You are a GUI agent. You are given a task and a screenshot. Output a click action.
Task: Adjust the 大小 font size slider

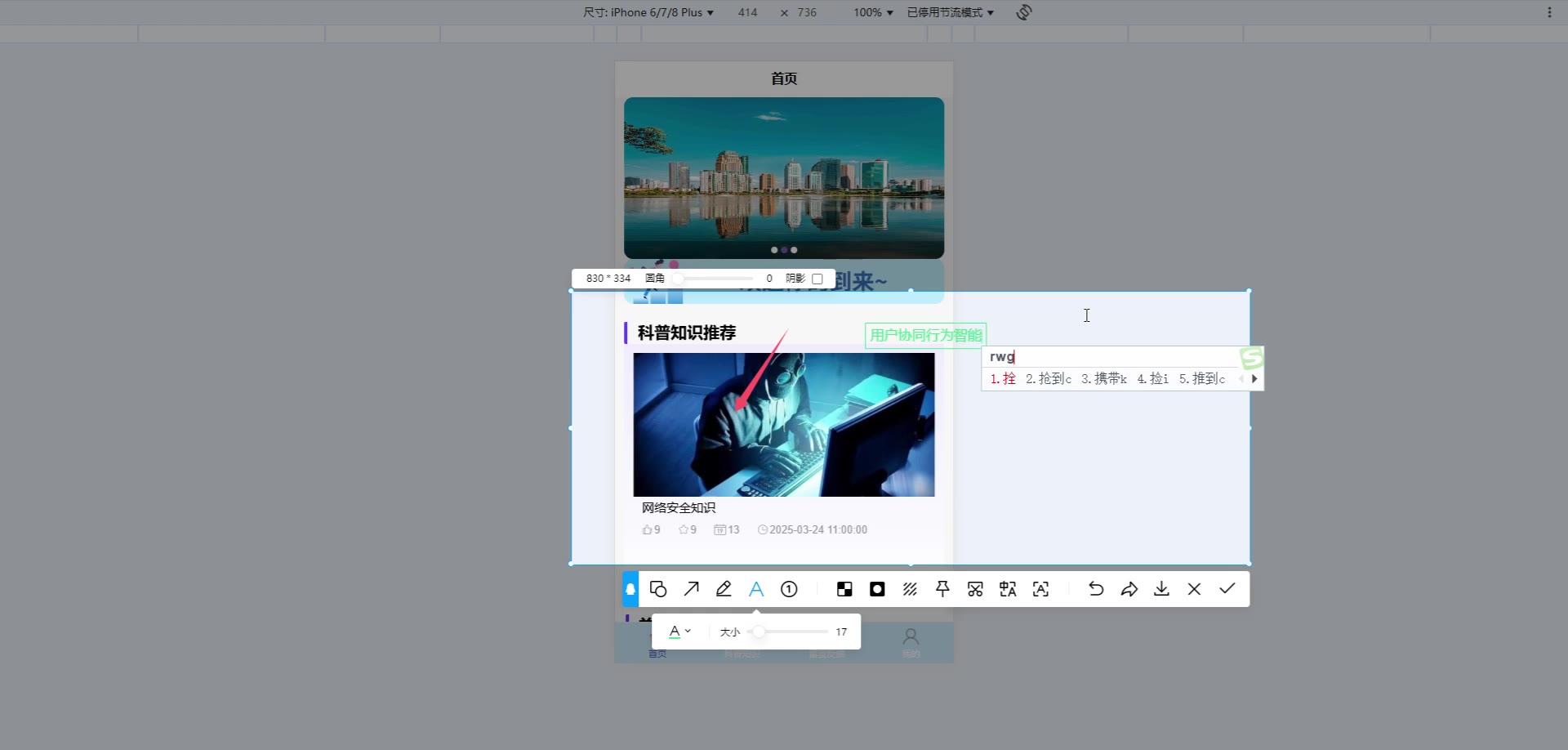point(759,632)
